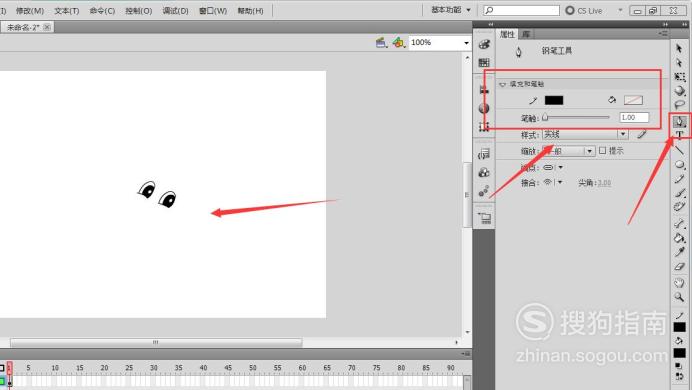Select the Subselection (white arrow) tool
The image size is (692, 390).
pyautogui.click(x=679, y=63)
